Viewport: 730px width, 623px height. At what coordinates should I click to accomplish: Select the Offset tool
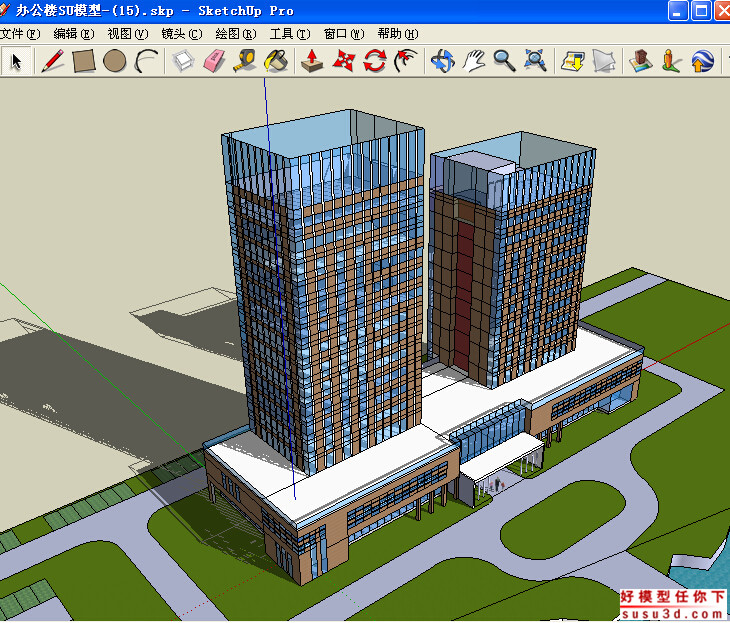click(x=406, y=61)
